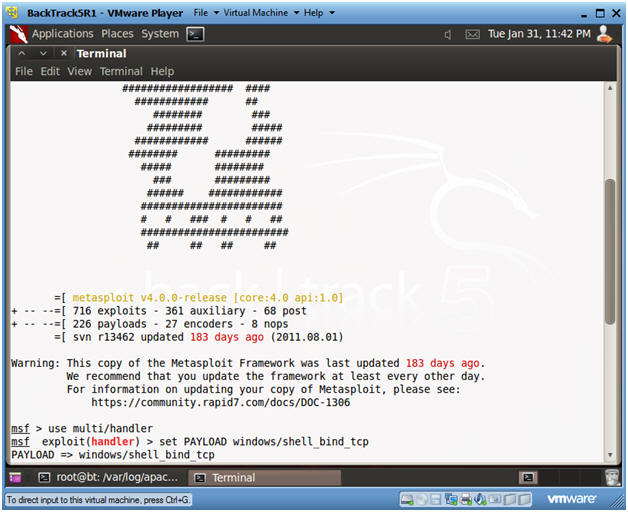Select the first workspace with terminal thumbnail
The height and width of the screenshot is (512, 628).
click(528, 478)
